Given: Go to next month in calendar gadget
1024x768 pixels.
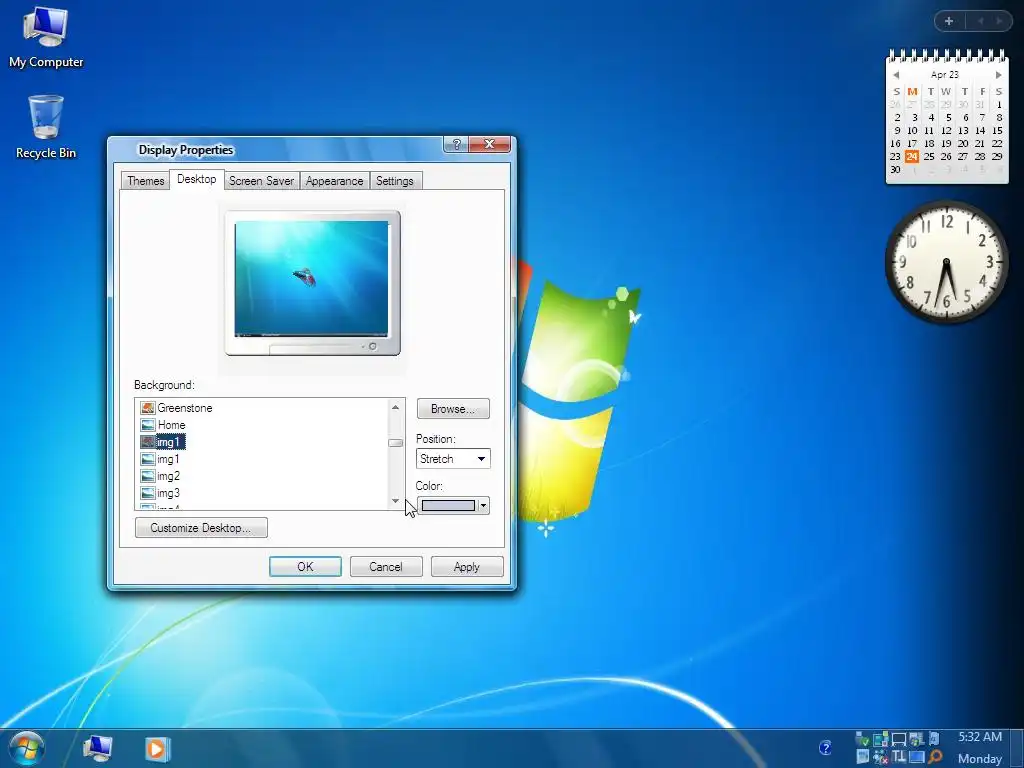Looking at the screenshot, I should click(998, 75).
